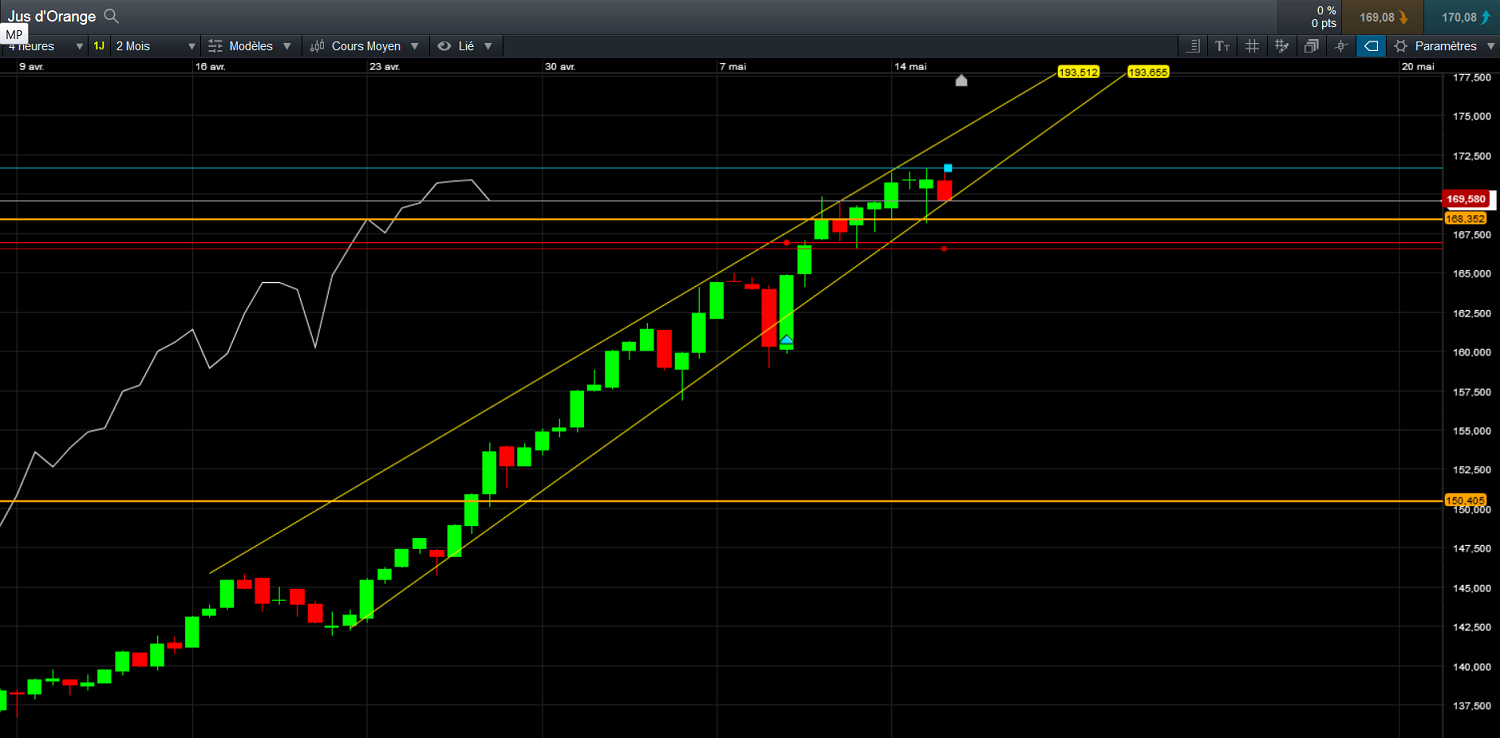Click the 145,000 price axis label

point(1470,588)
